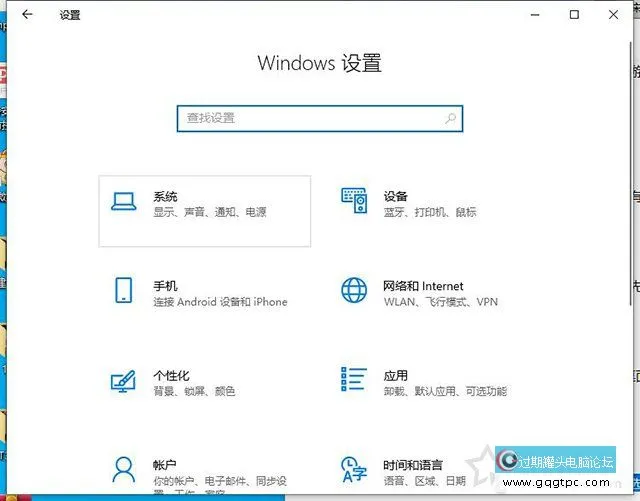The image size is (640, 501).
Task: Select the 帐户 category title
Action: (164, 465)
